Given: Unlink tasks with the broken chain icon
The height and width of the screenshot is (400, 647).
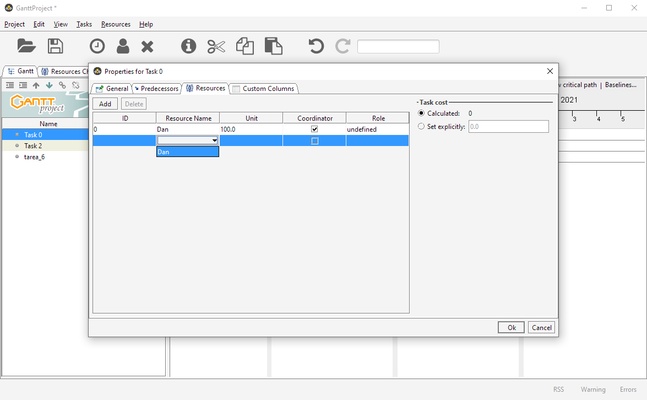Looking at the screenshot, I should tap(76, 85).
